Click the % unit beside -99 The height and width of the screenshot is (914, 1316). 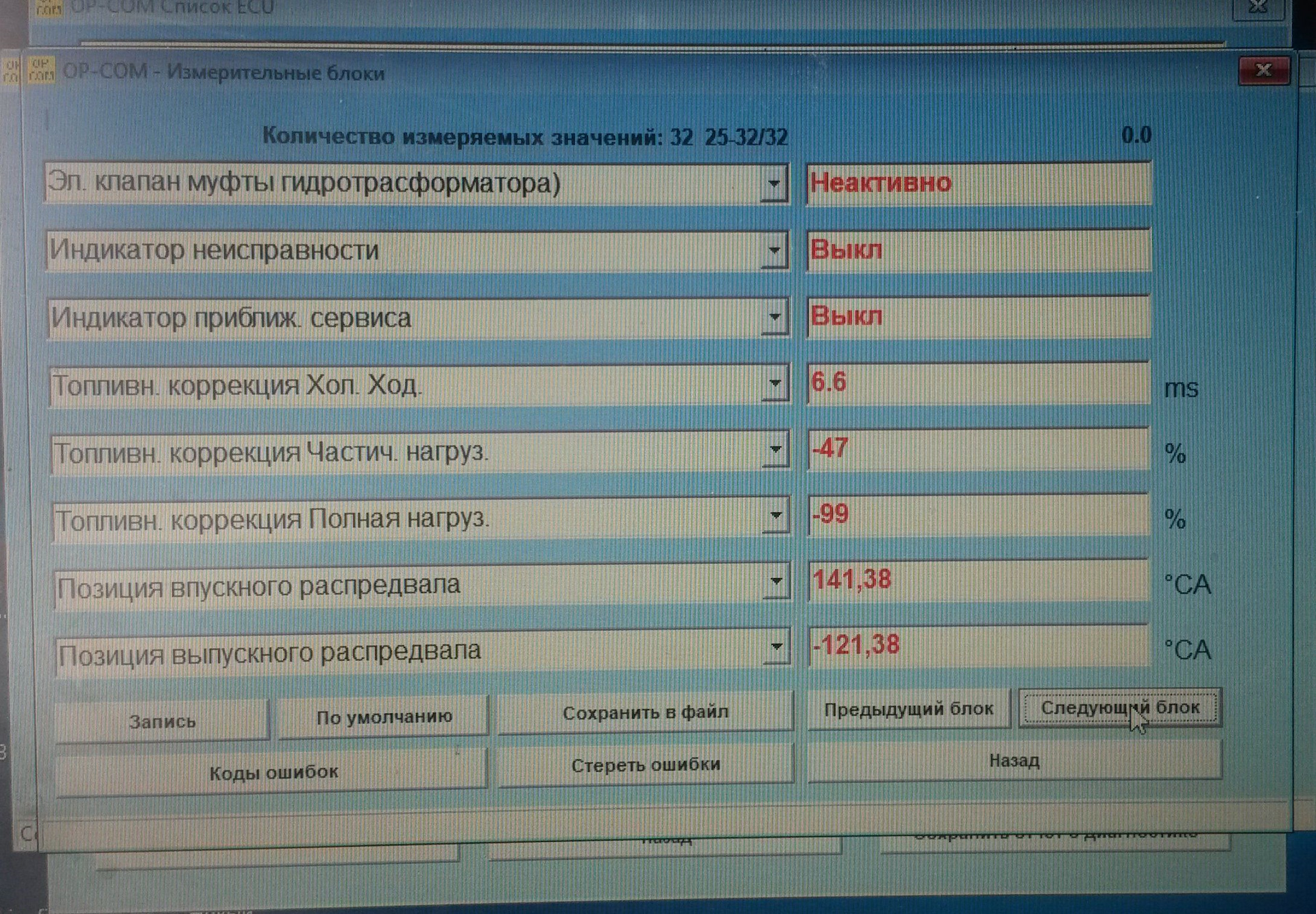coord(1175,519)
